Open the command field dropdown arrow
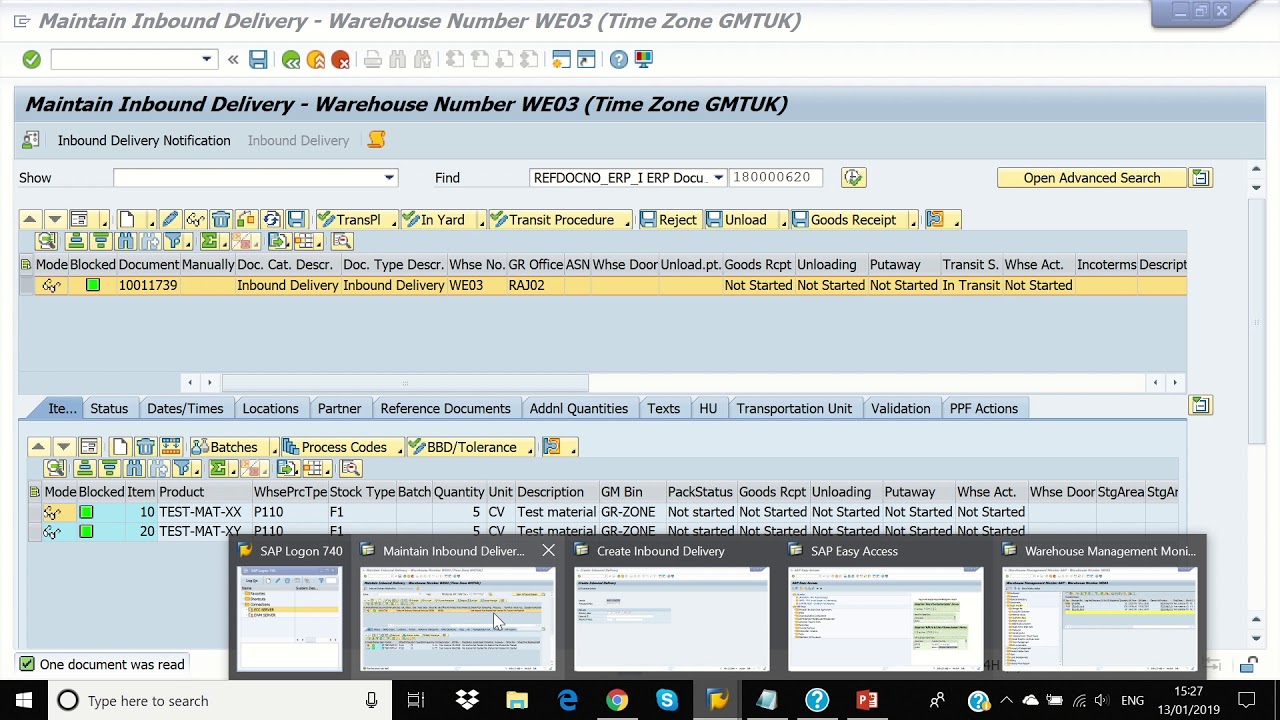The image size is (1280, 720). (x=207, y=60)
